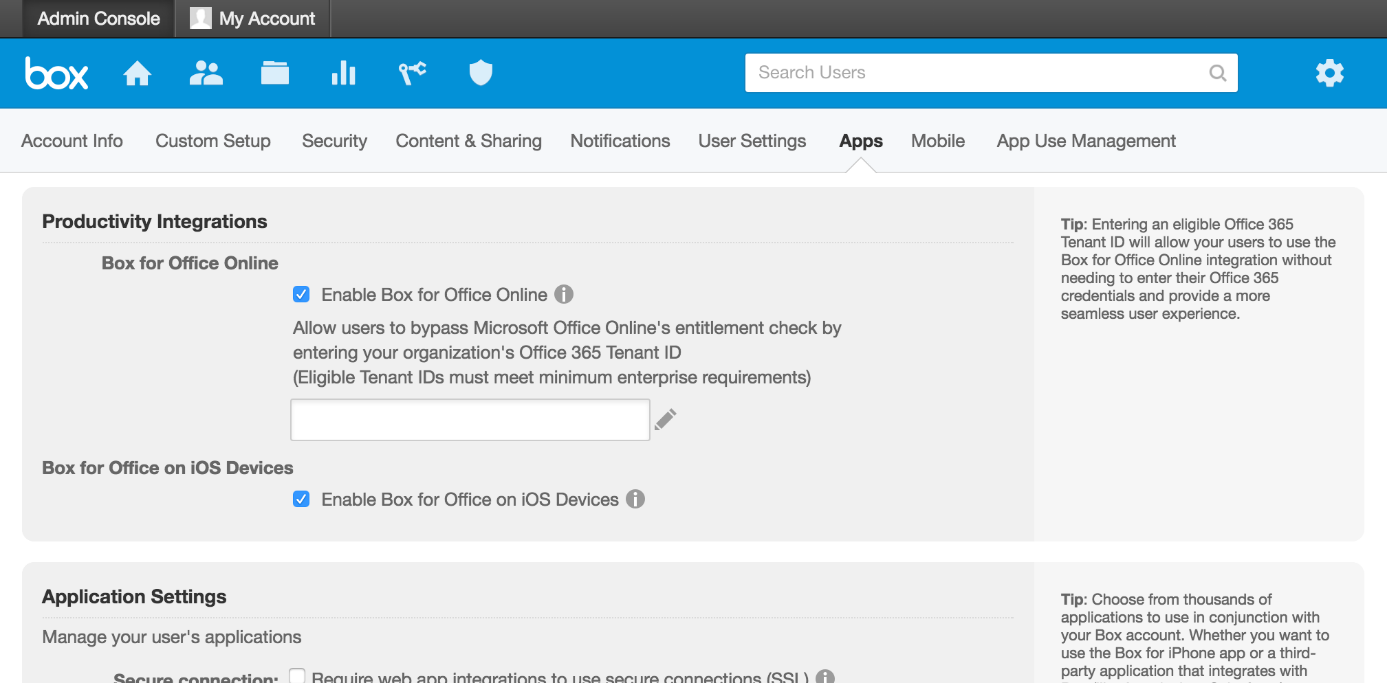Click the Manage your user's applications text

point(172,637)
